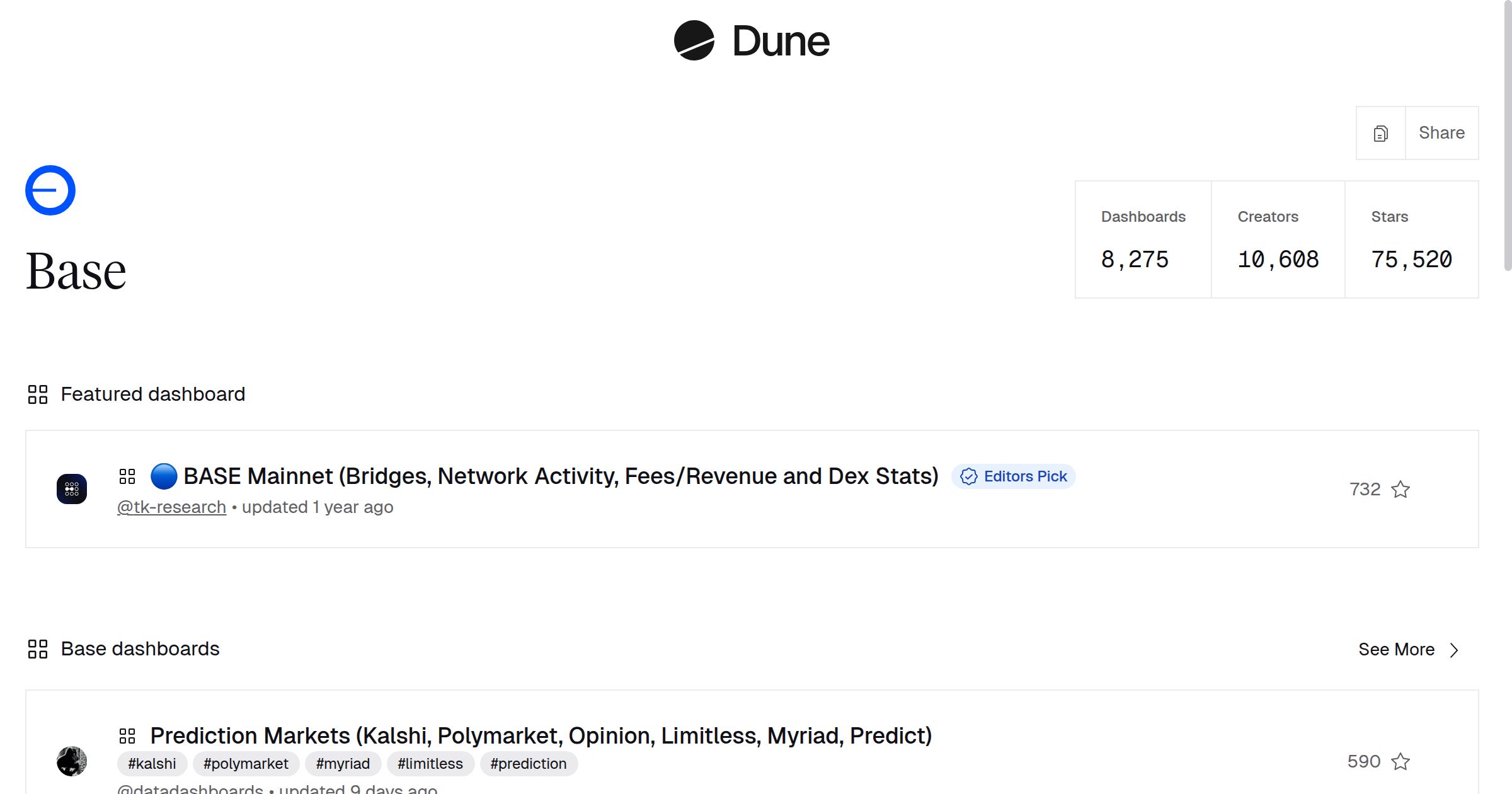Select the #polymarket tag
The image size is (1512, 794).
(x=246, y=764)
